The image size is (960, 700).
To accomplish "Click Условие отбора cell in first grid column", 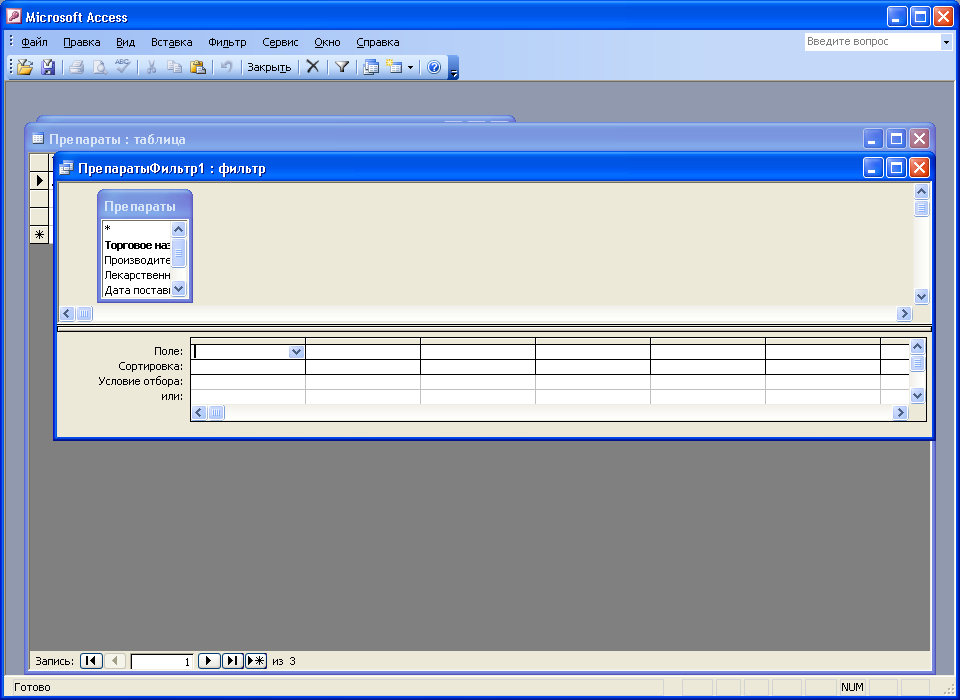I will (248, 381).
